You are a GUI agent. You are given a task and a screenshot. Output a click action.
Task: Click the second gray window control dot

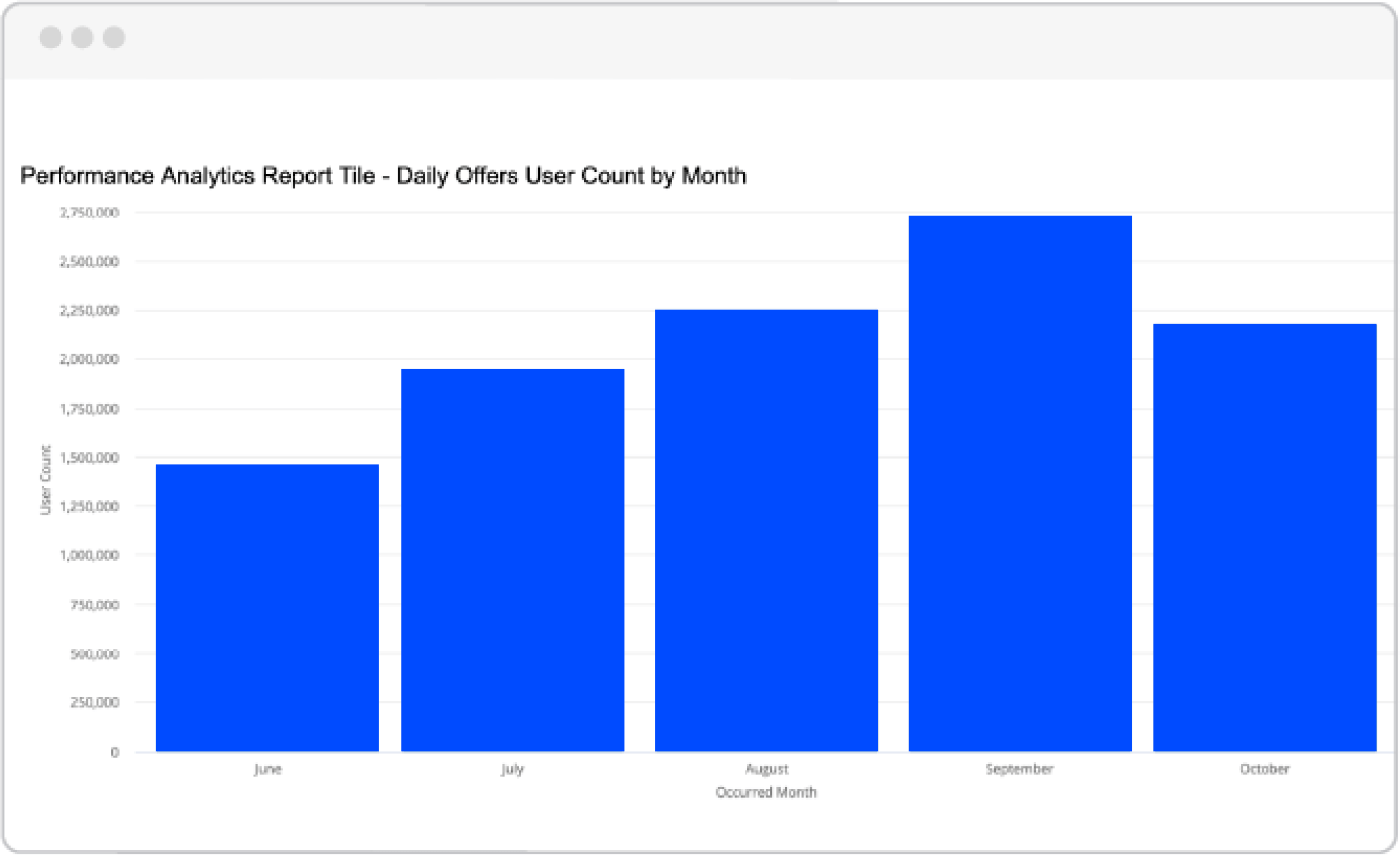82,37
